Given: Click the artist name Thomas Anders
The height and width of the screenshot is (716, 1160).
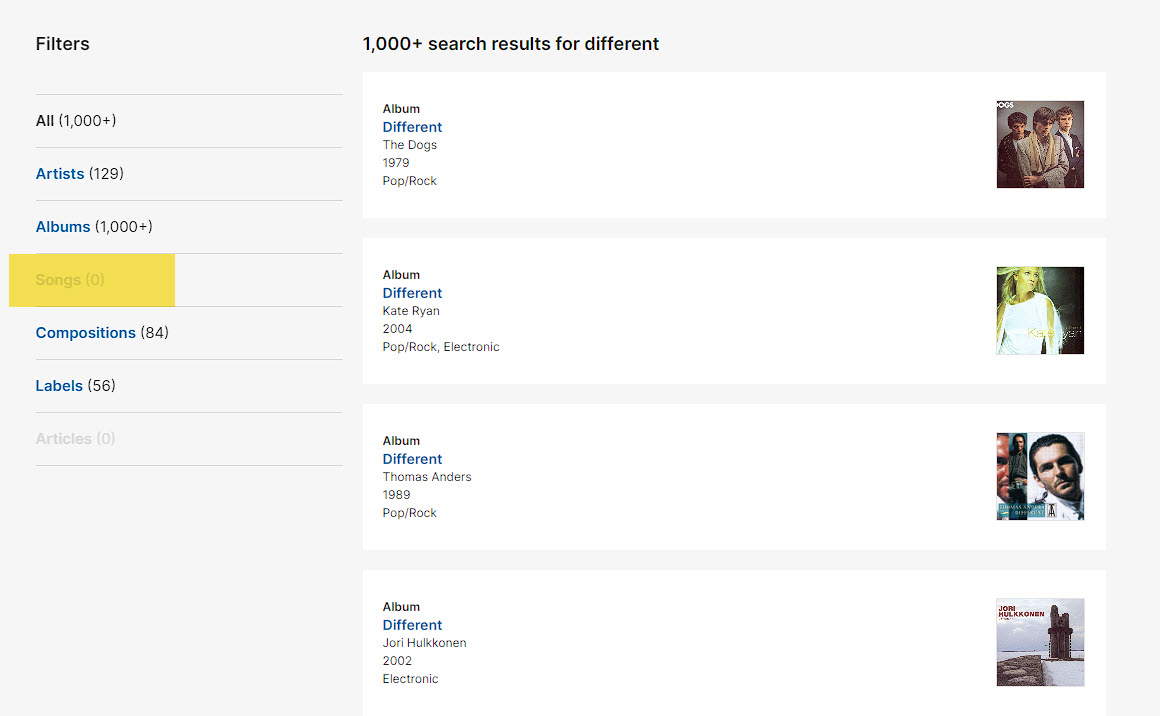Looking at the screenshot, I should (427, 477).
